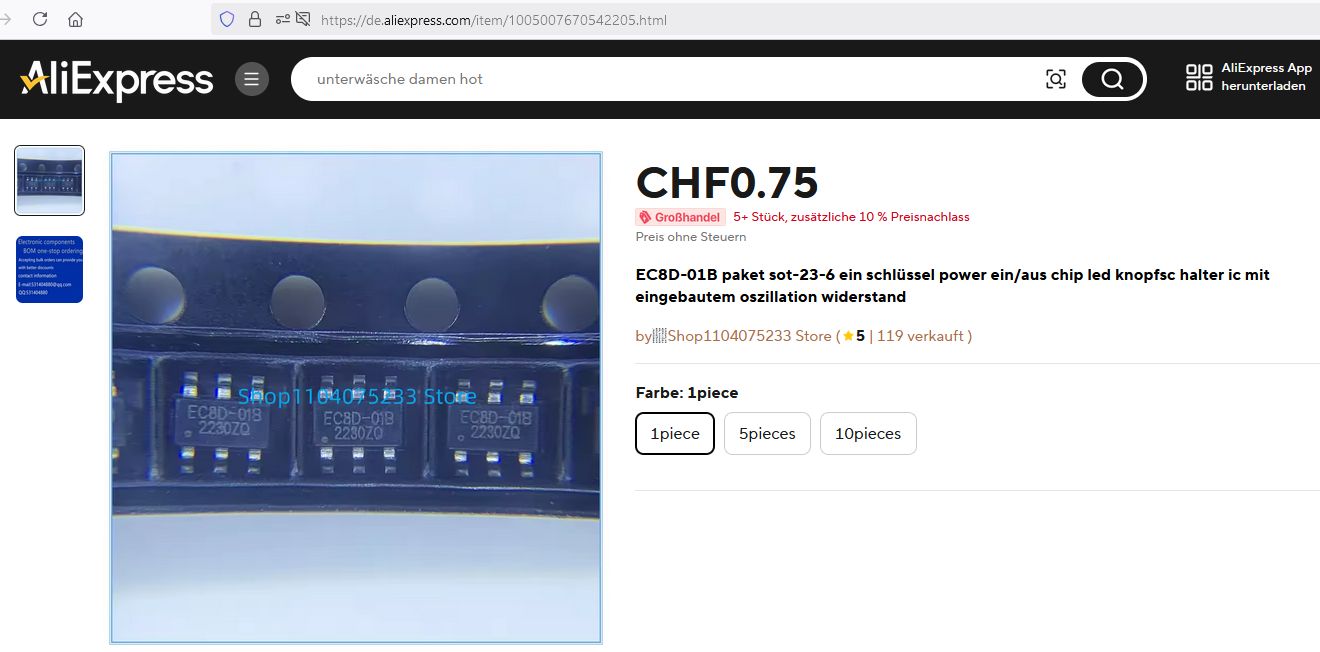Open the browser home page icon

click(75, 19)
